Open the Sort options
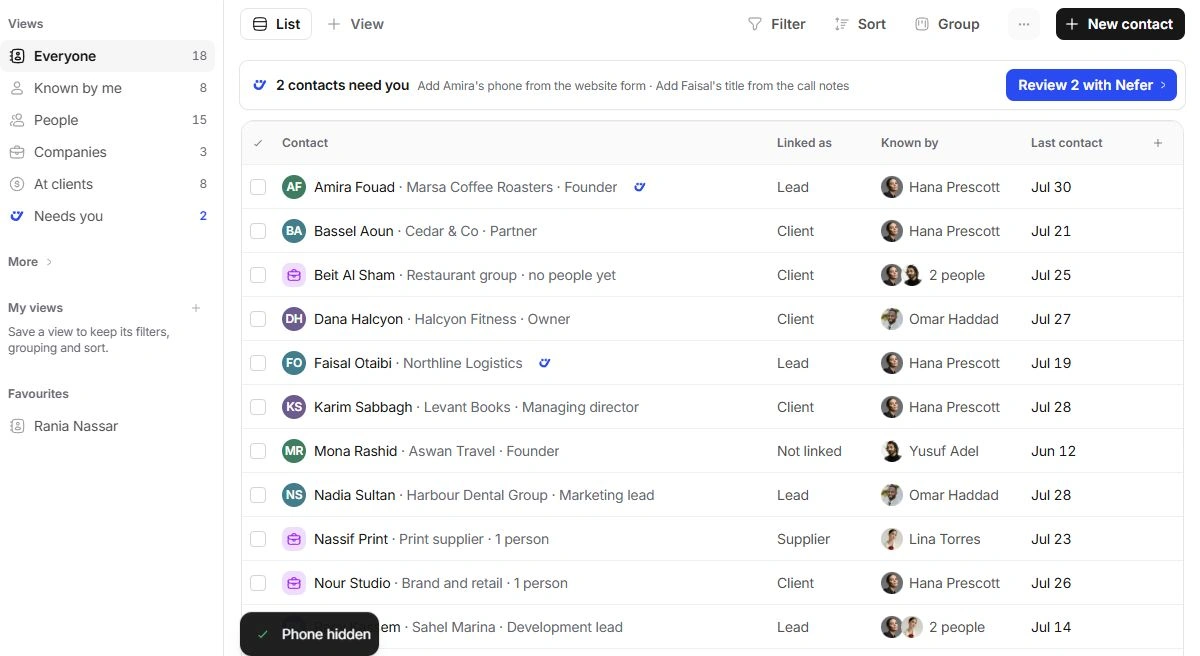 [860, 24]
